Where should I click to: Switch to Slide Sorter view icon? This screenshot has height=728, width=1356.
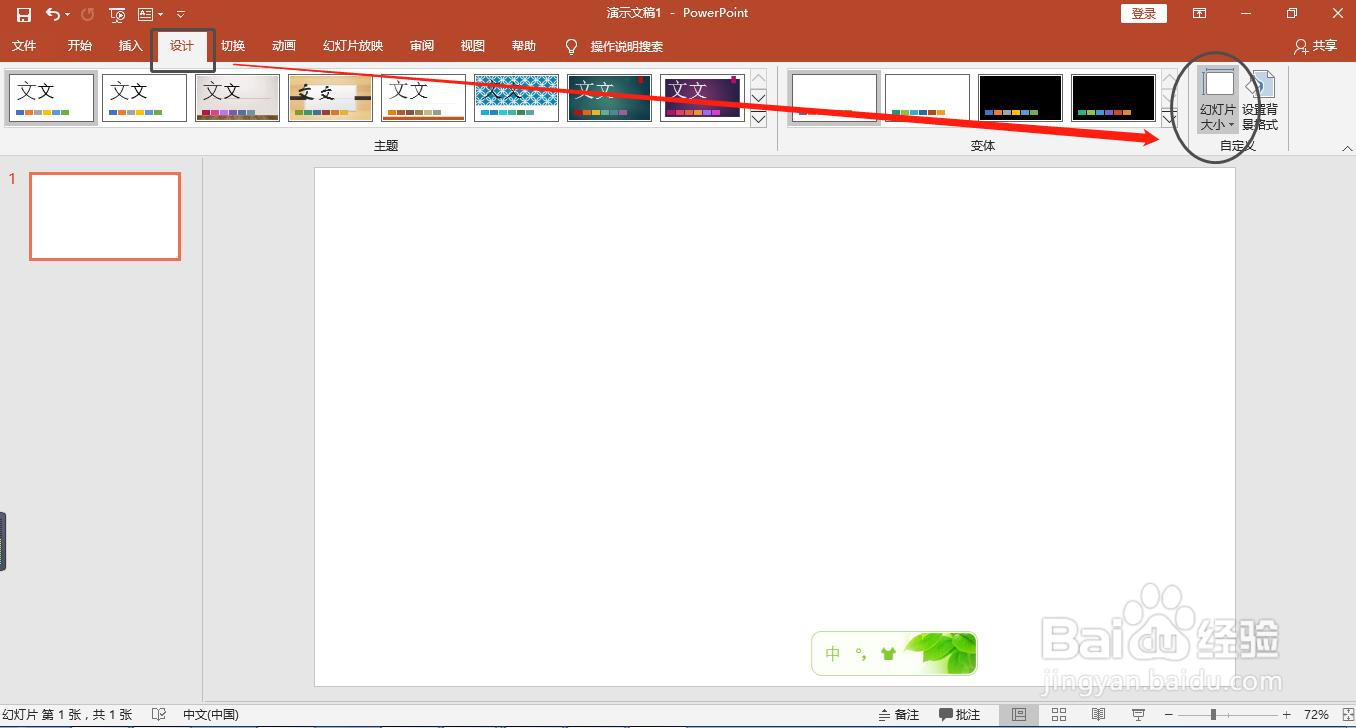tap(1059, 715)
